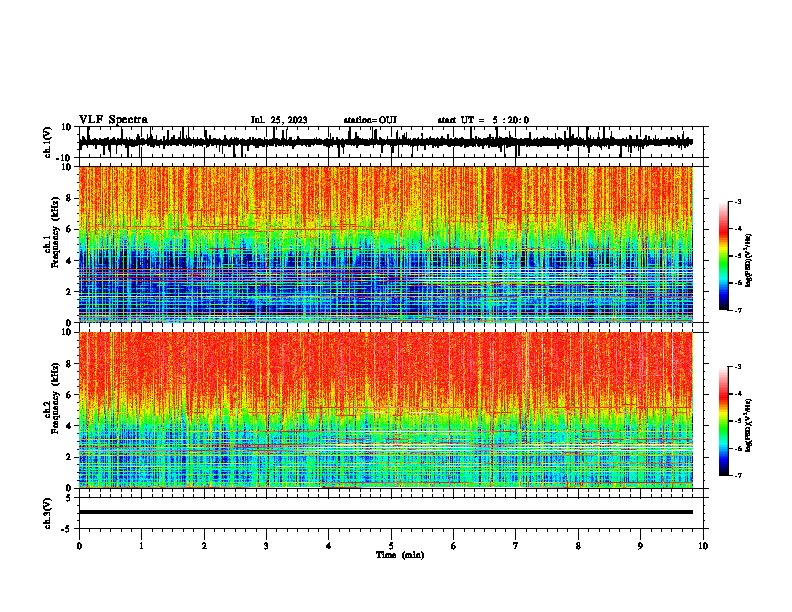The width and height of the screenshot is (792, 612).
Task: Click the "-5" tick on the ch.3(V) axis
Action: (x=67, y=529)
